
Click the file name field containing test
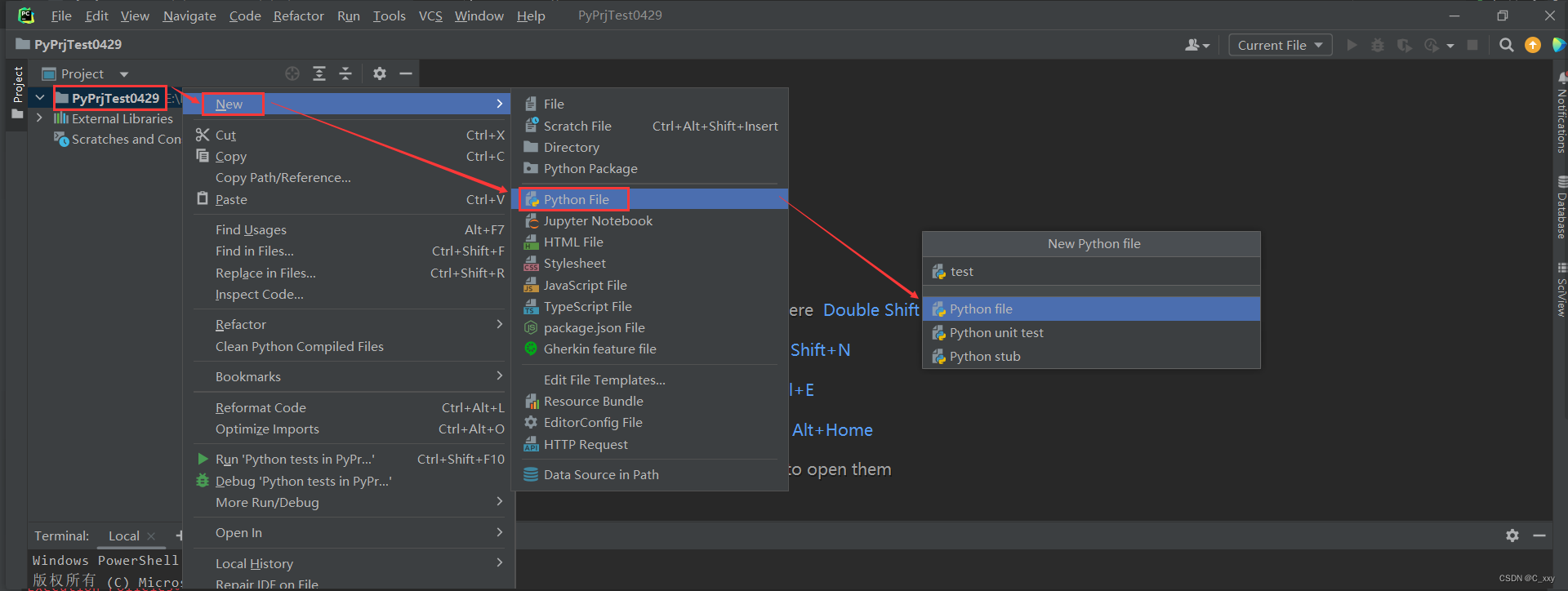point(1092,272)
